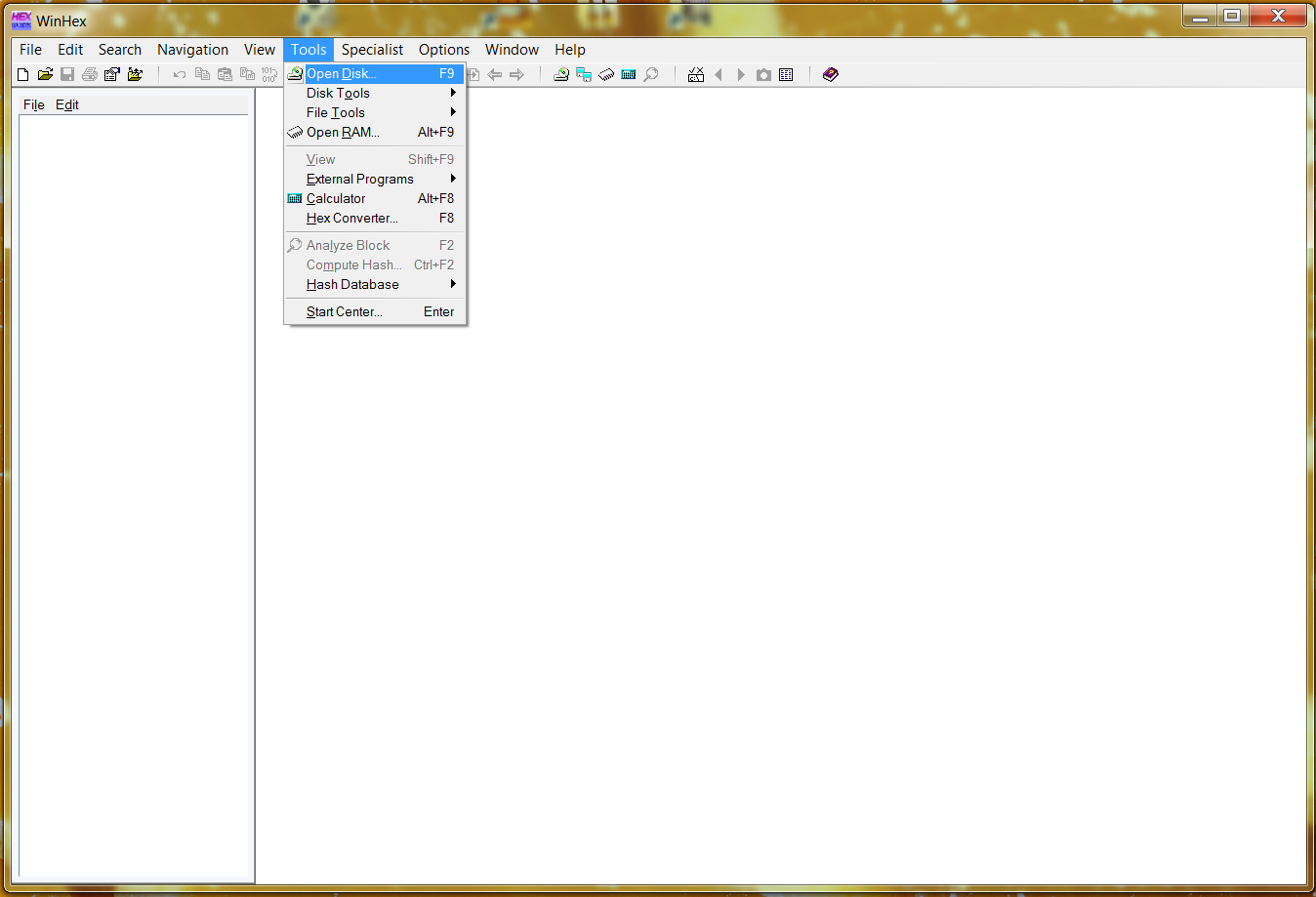Click the left triangle toolbar icon
1316x897 pixels.
(719, 74)
